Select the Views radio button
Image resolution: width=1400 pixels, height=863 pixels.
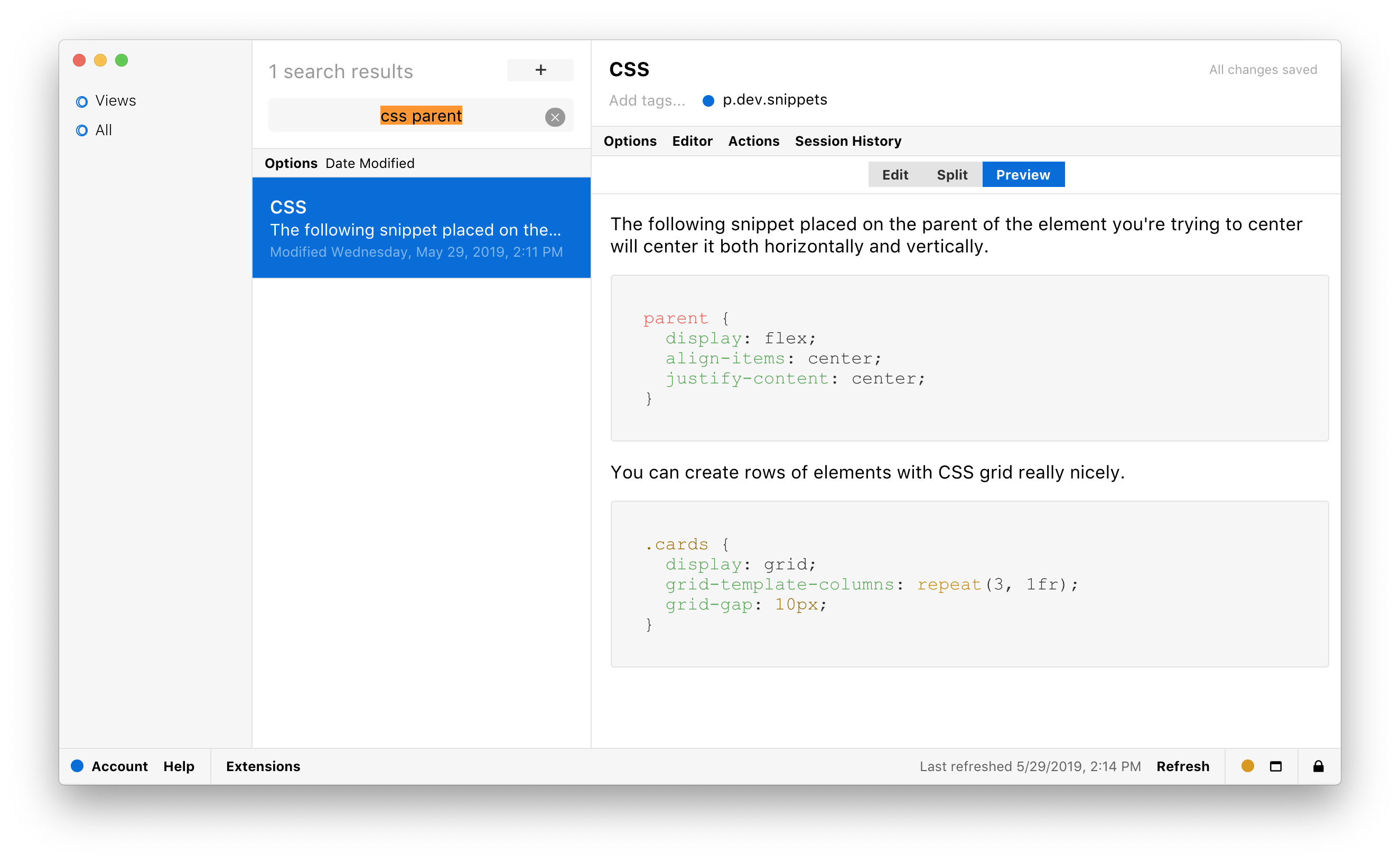(82, 101)
